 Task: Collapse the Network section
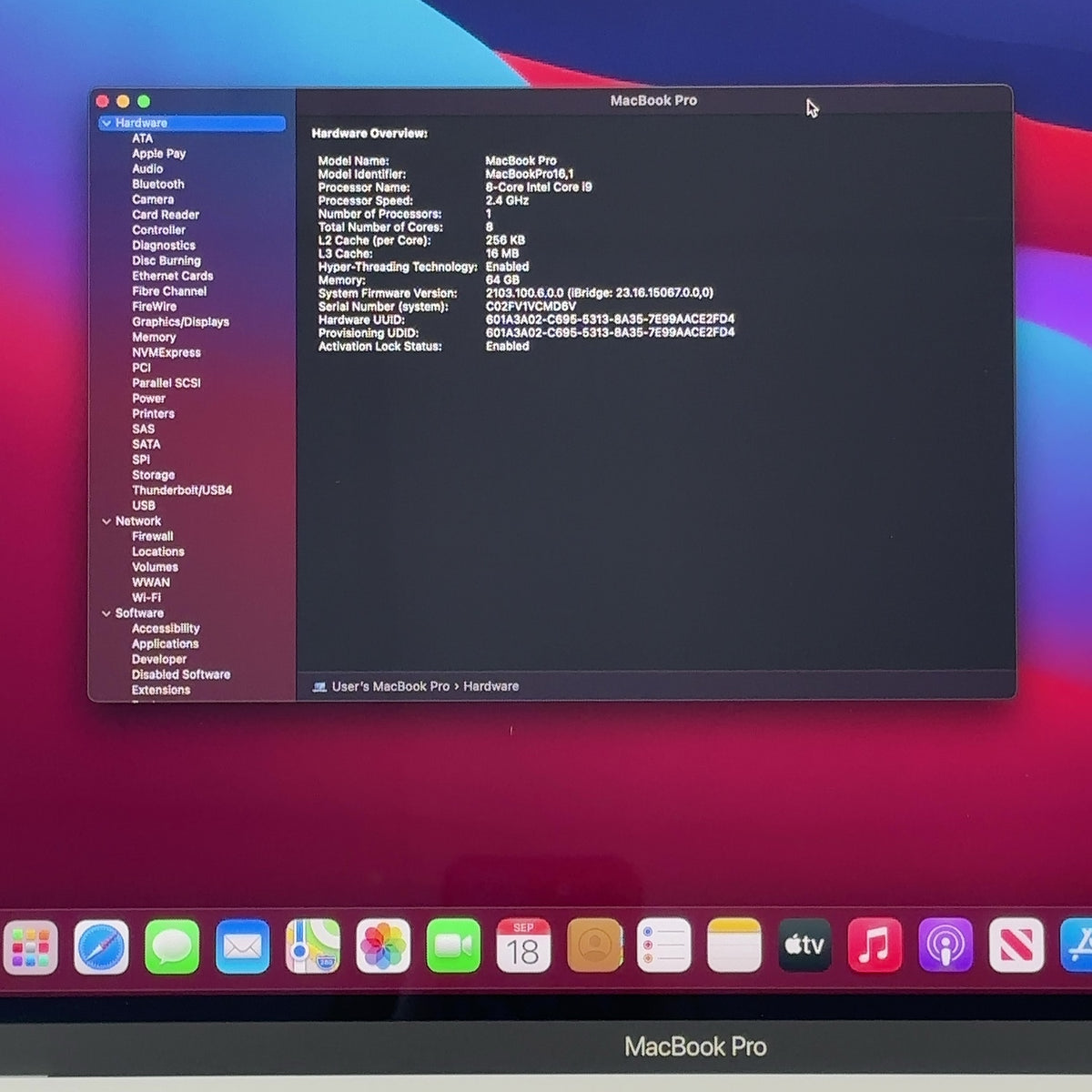coord(106,521)
